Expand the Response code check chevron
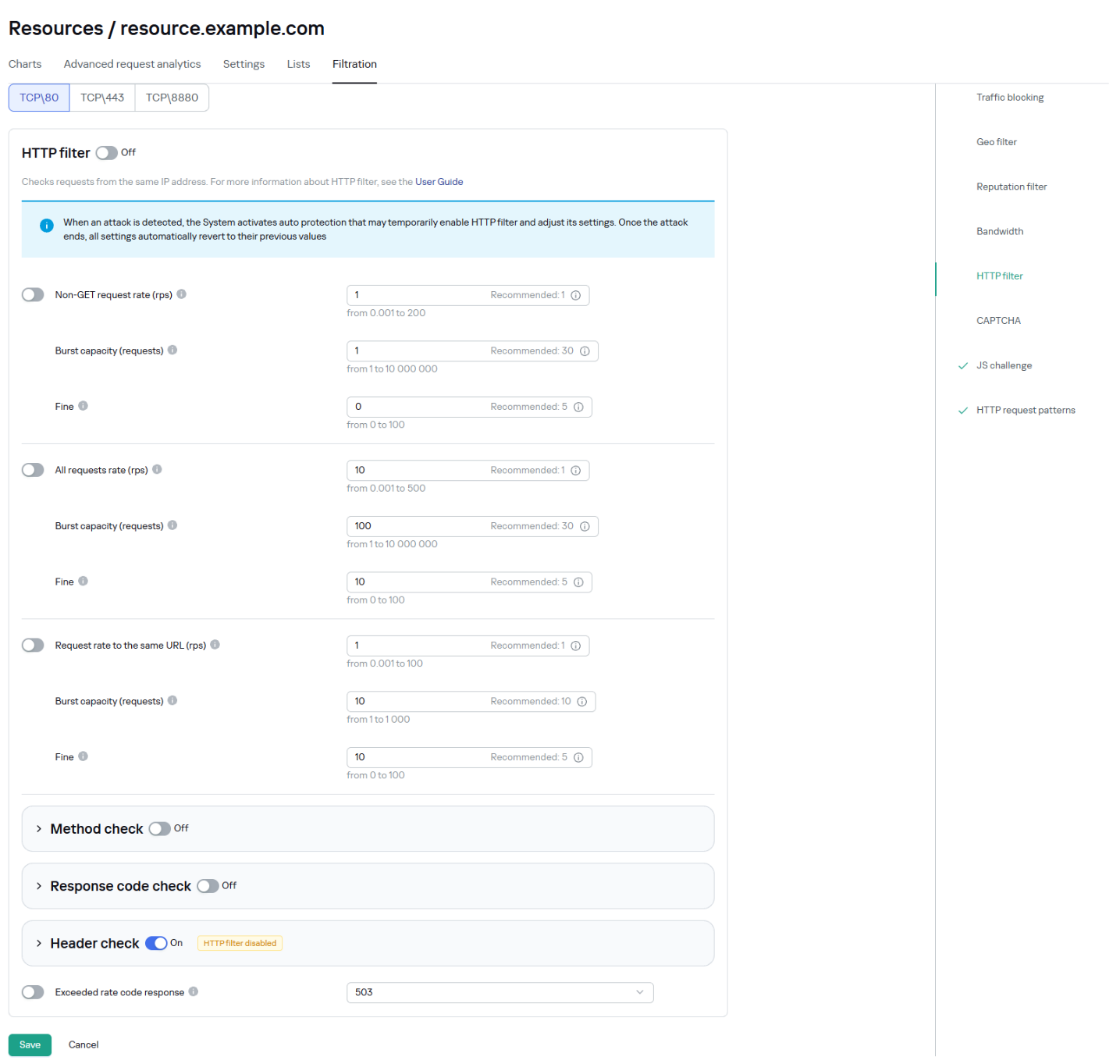The height and width of the screenshot is (1064, 1120). click(39, 886)
